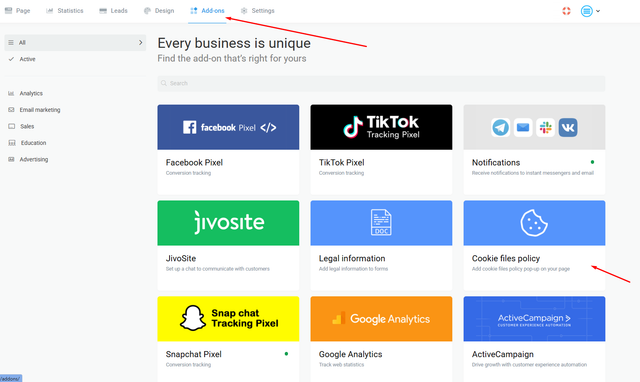The width and height of the screenshot is (640, 382).
Task: Click the Slack icon on Notifications card
Action: [x=545, y=127]
